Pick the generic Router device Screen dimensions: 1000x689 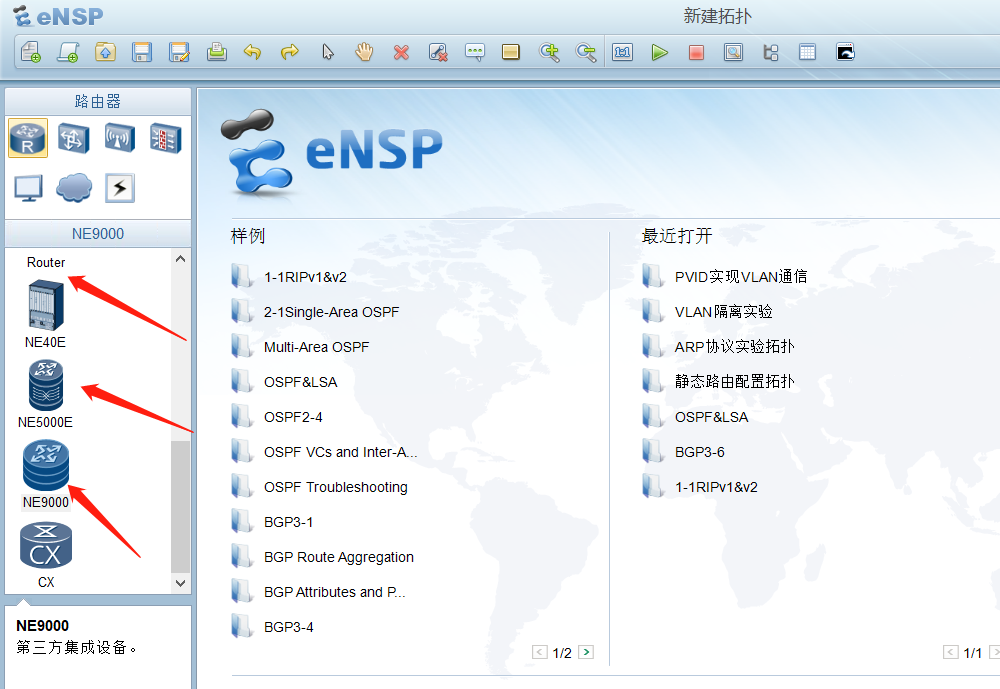click(46, 262)
